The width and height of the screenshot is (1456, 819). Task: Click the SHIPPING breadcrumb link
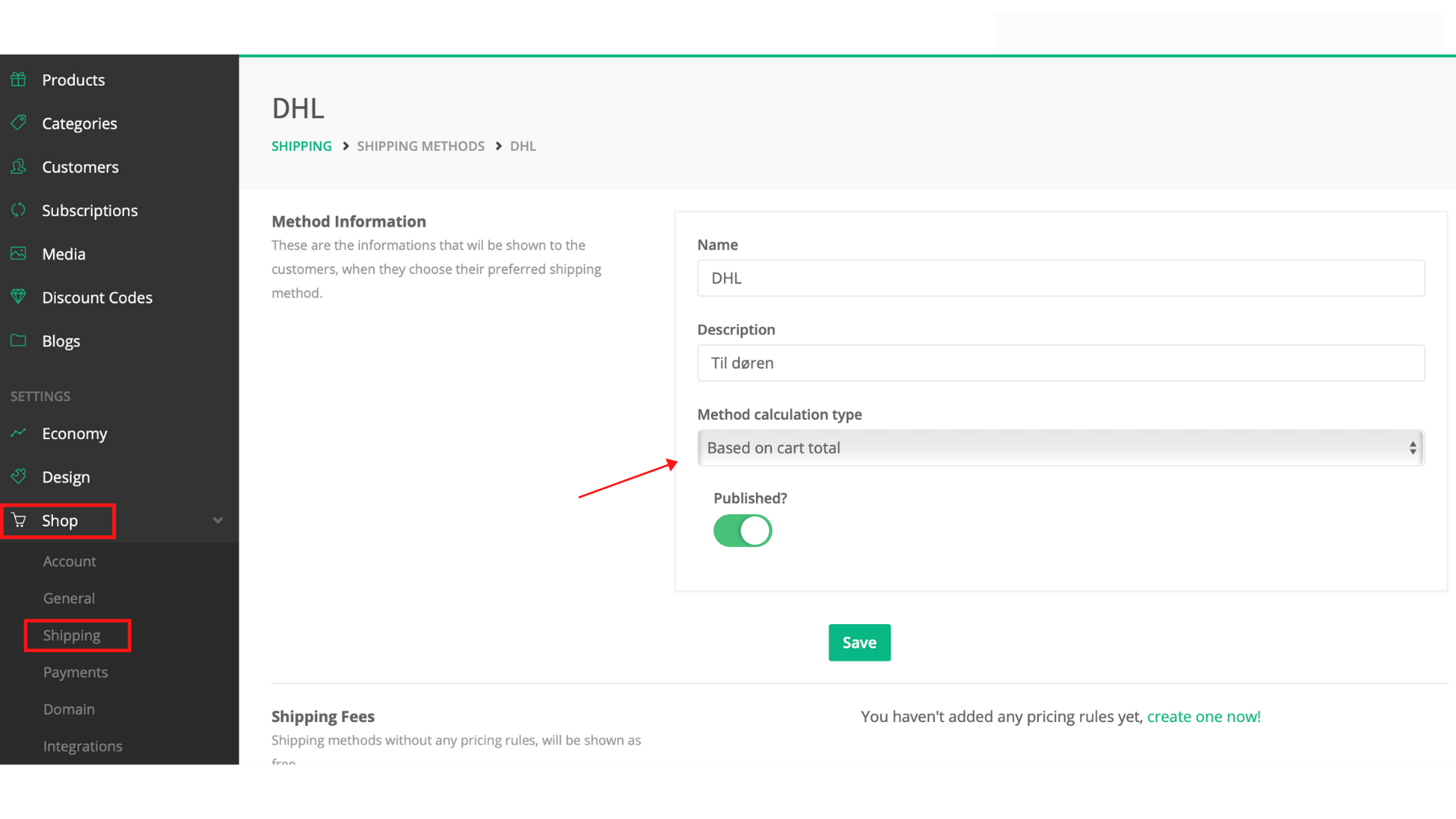(x=302, y=146)
